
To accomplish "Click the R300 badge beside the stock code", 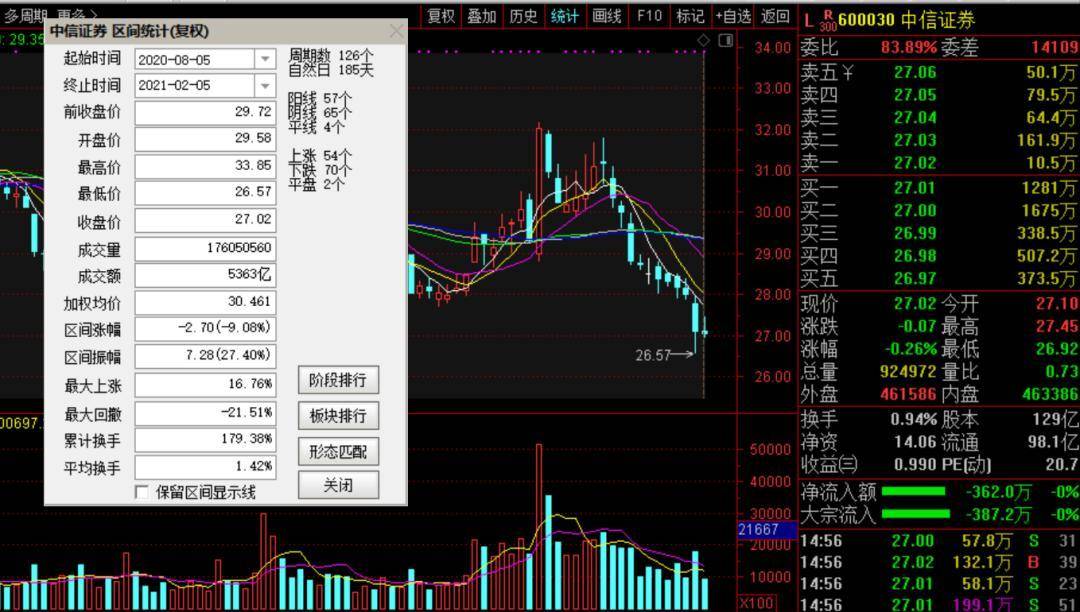I will click(x=828, y=20).
